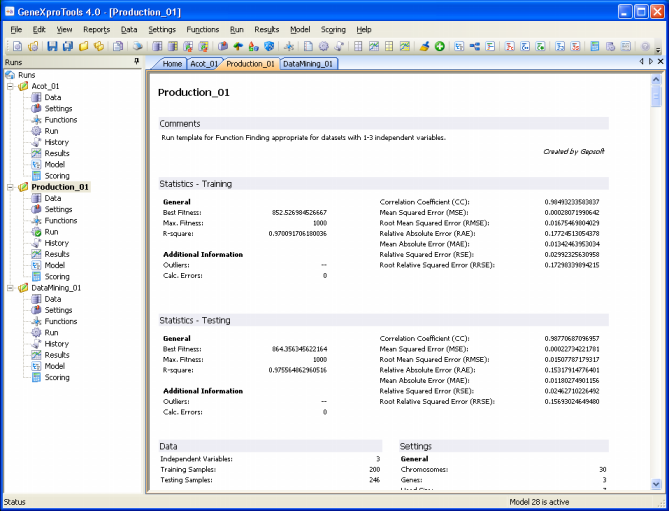669x511 pixels.
Task: Switch to the Acot_01 tab
Action: click(204, 64)
